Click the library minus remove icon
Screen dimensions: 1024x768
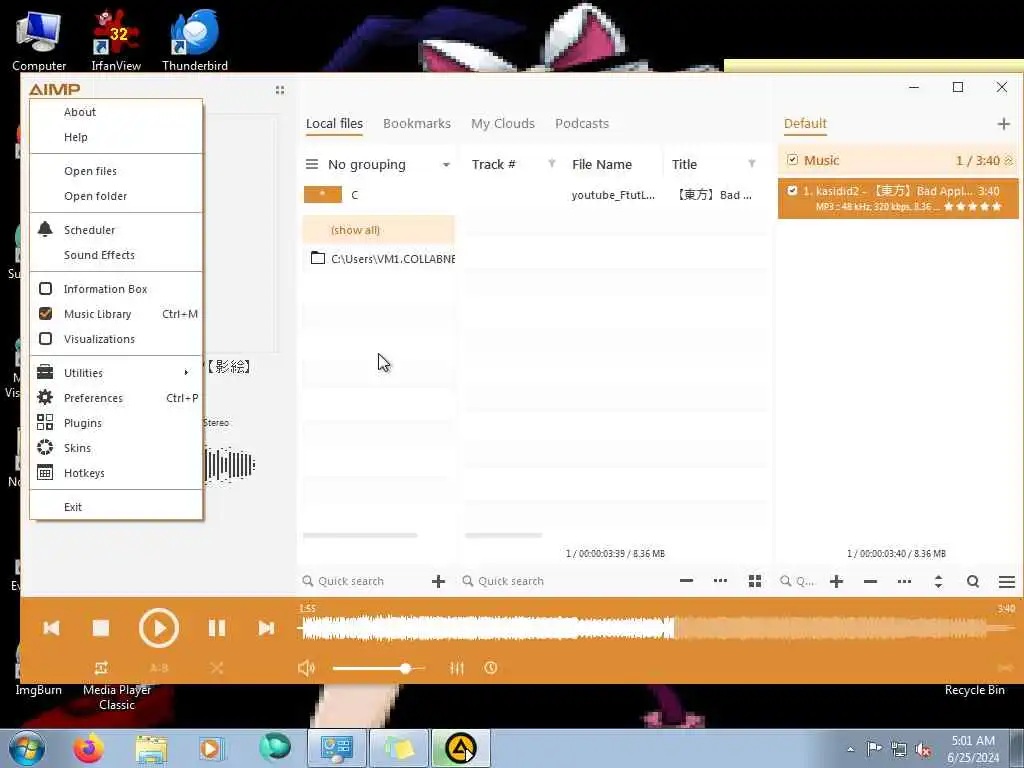coord(686,581)
